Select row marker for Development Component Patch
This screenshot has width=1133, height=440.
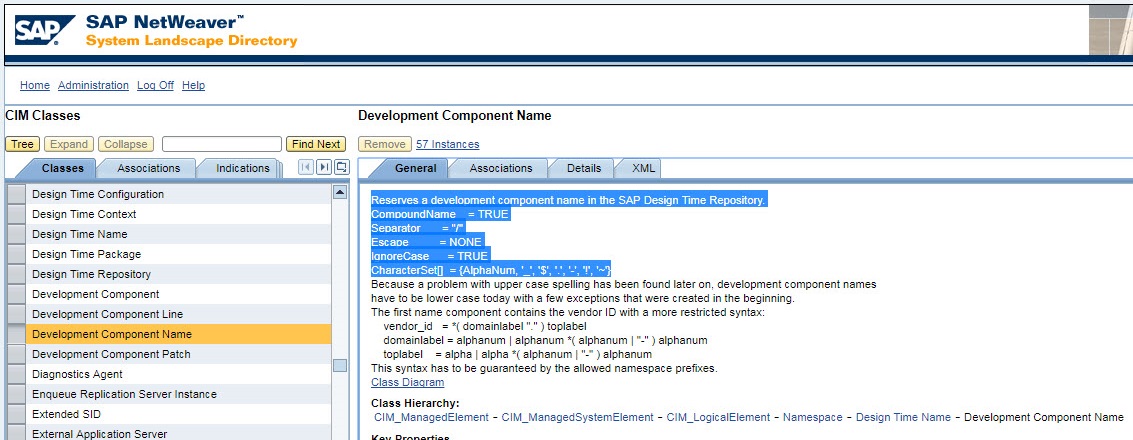pyautogui.click(x=16, y=354)
